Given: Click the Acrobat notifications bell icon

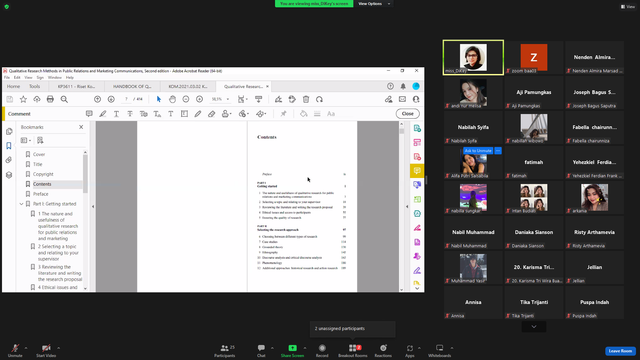Looking at the screenshot, I should point(403,86).
